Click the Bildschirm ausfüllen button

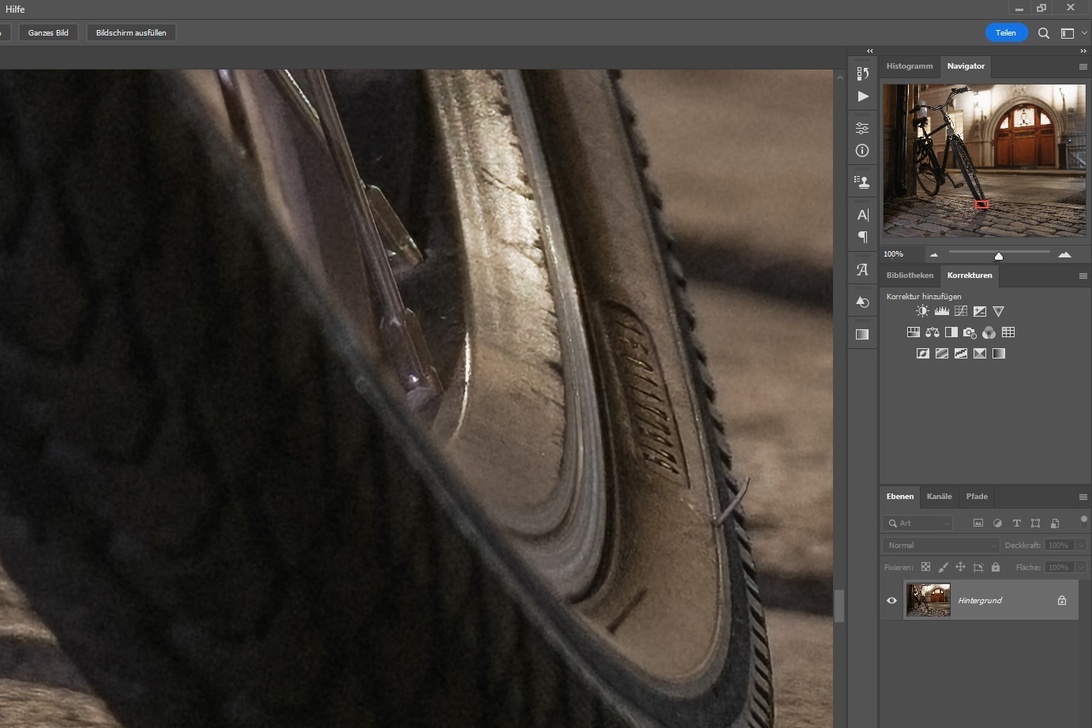[131, 33]
